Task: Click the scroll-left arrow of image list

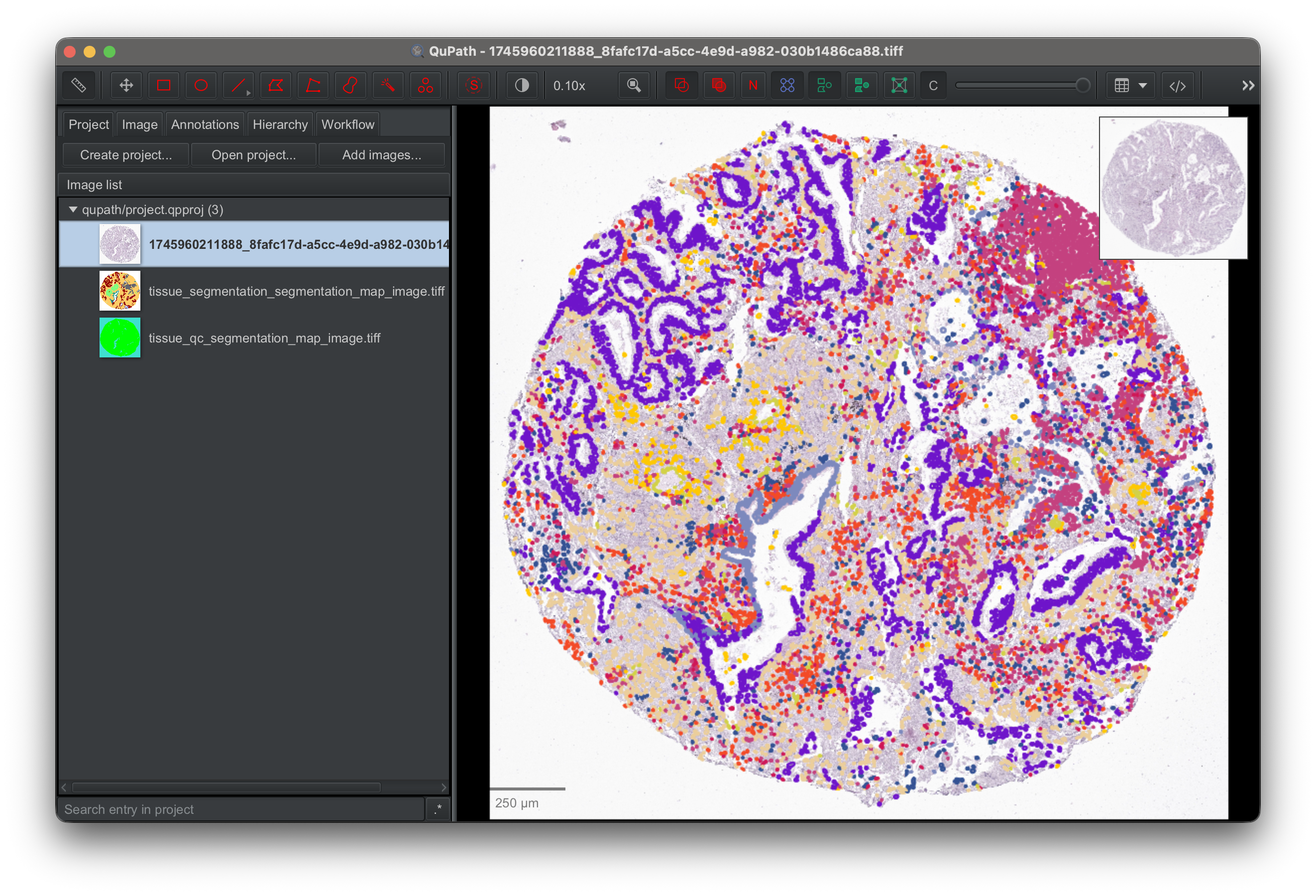Action: tap(64, 787)
